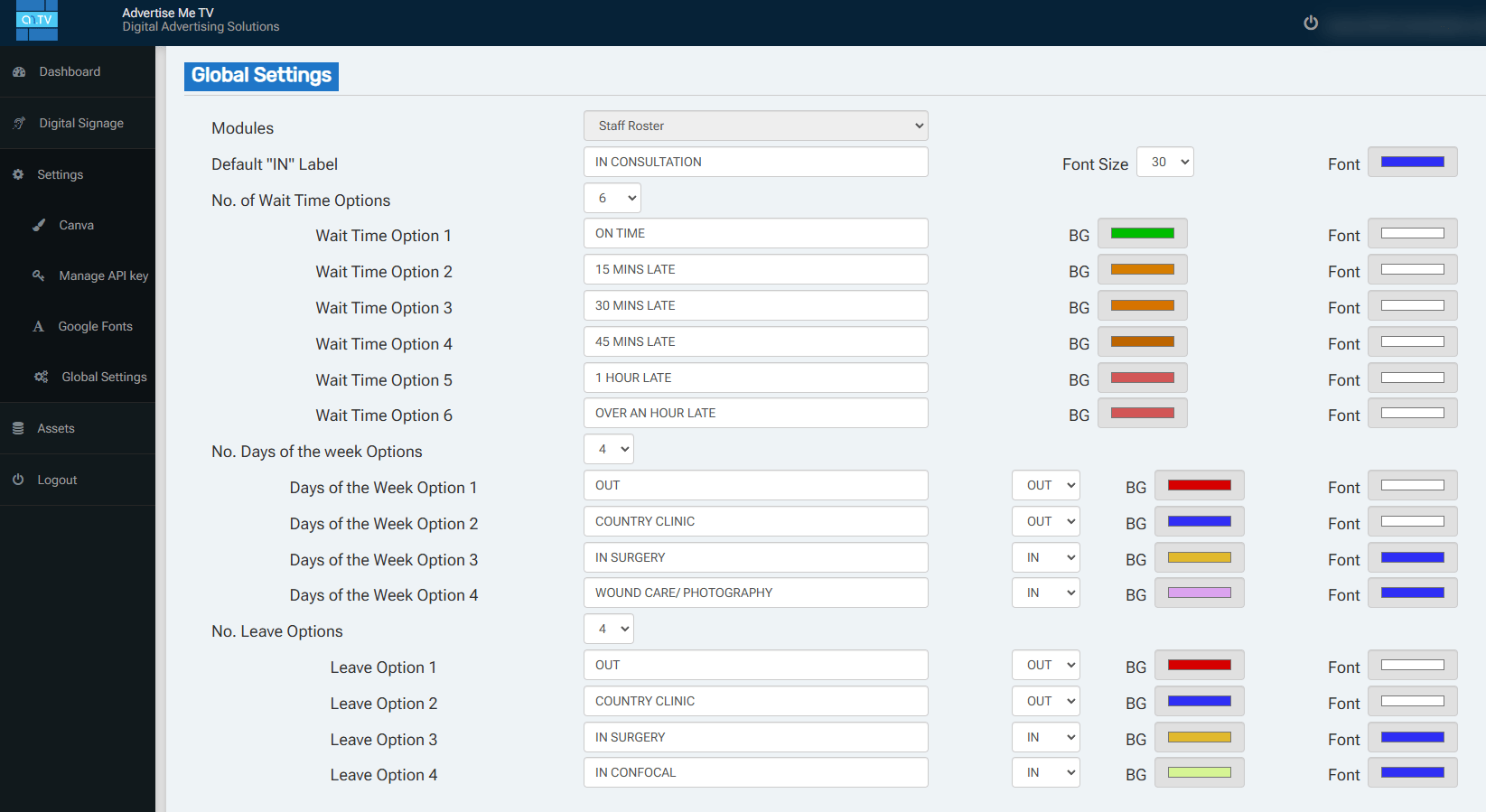This screenshot has height=812, width=1486.
Task: Open the Font Size dropdown
Action: pos(1164,163)
